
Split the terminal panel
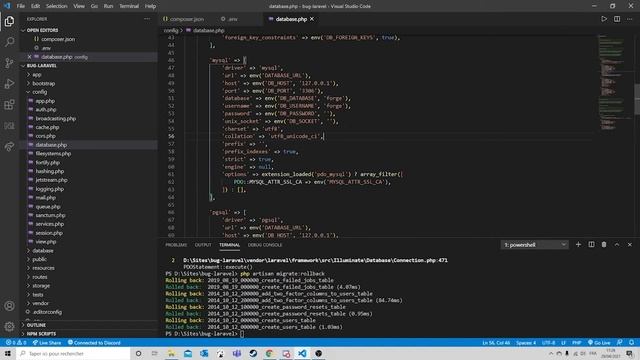tap(591, 244)
